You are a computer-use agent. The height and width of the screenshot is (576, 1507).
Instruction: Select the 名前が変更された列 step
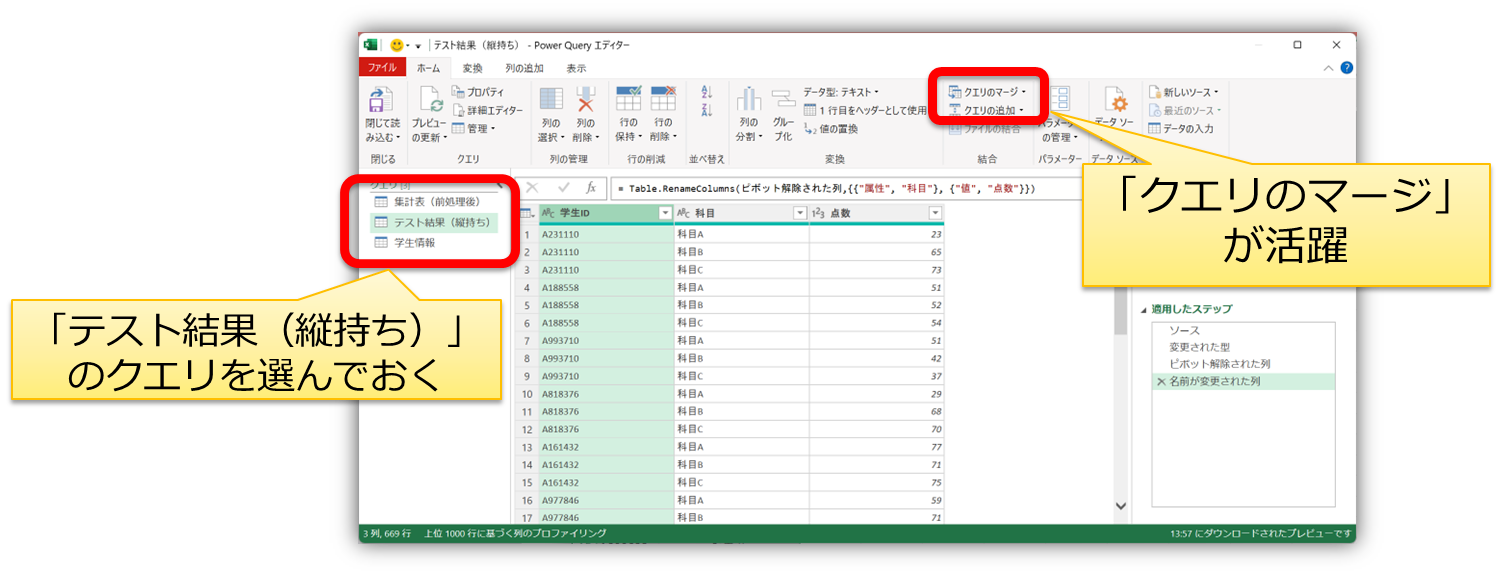[x=1243, y=381]
